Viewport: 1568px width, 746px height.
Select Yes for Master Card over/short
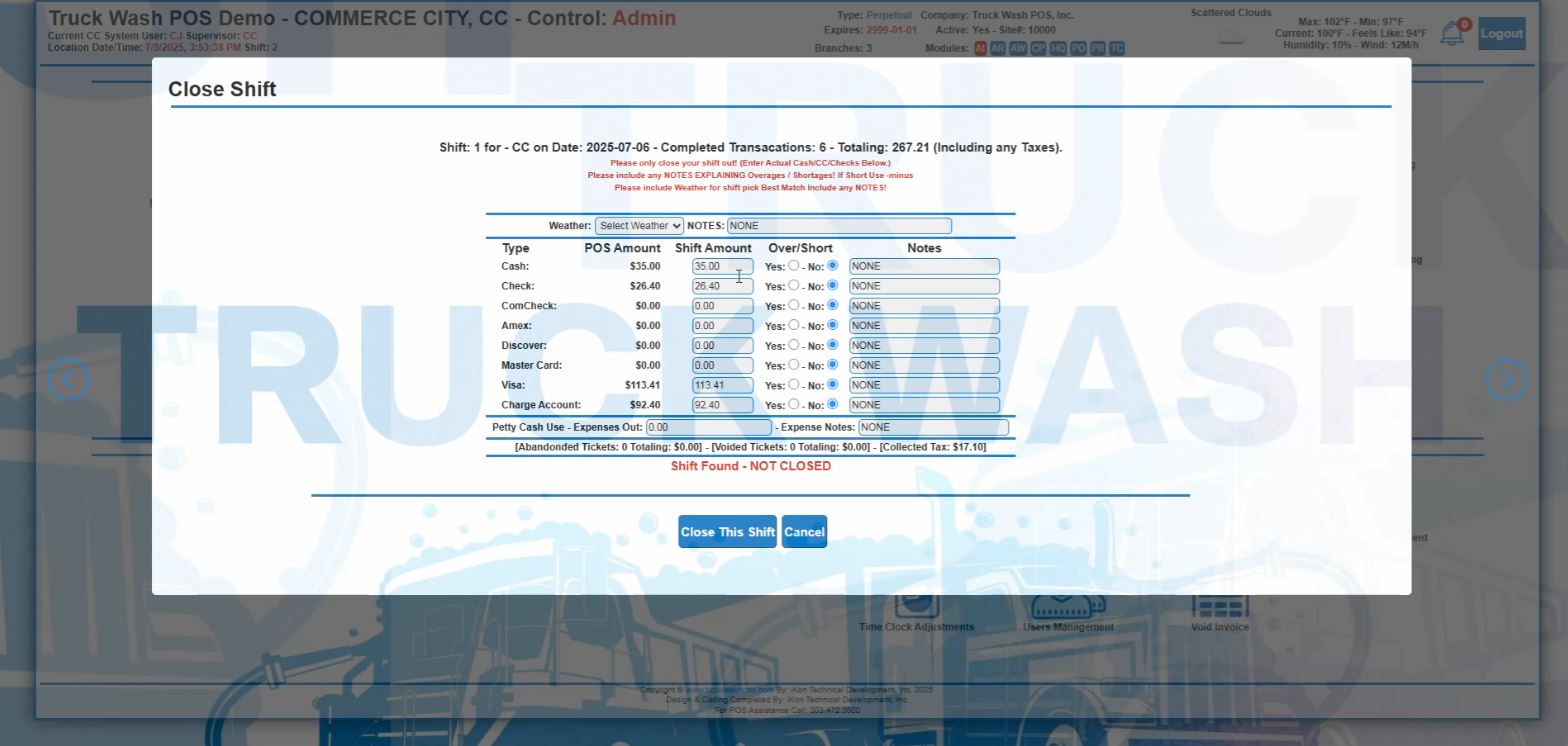pos(793,365)
